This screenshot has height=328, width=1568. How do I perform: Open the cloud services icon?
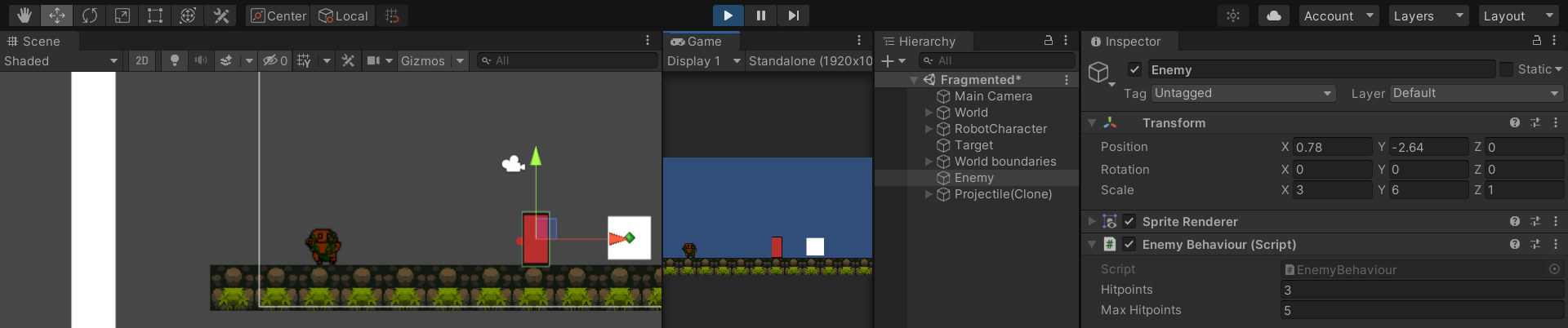(x=1273, y=16)
